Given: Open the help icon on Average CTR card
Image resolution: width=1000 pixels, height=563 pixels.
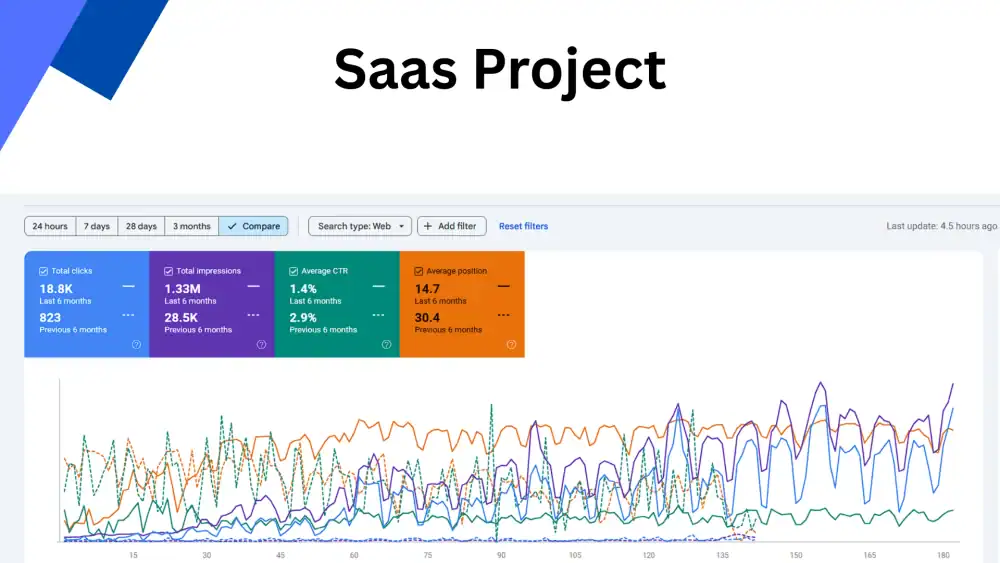Looking at the screenshot, I should (386, 345).
